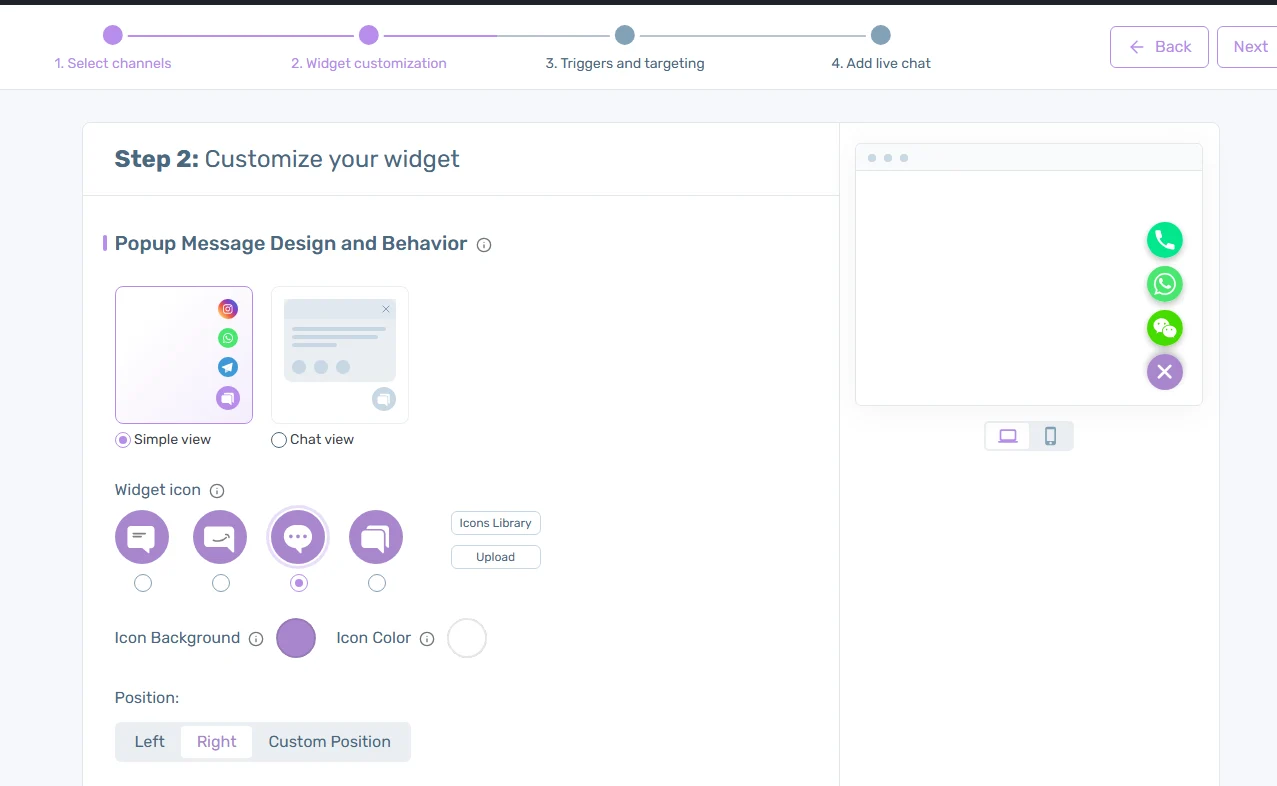Set widget position to Left
The width and height of the screenshot is (1277, 786).
150,742
